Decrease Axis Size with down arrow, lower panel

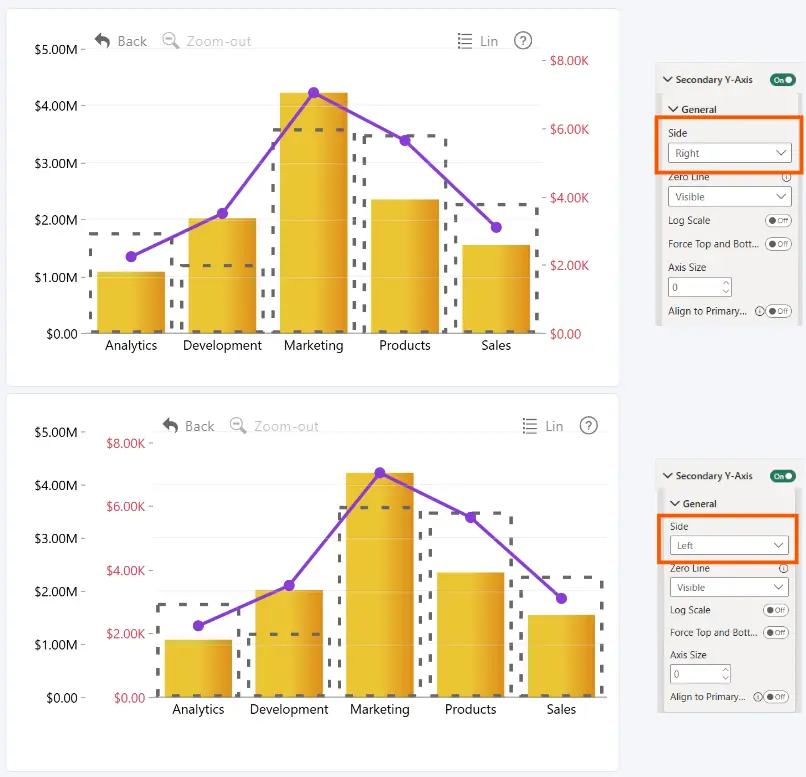tap(725, 678)
